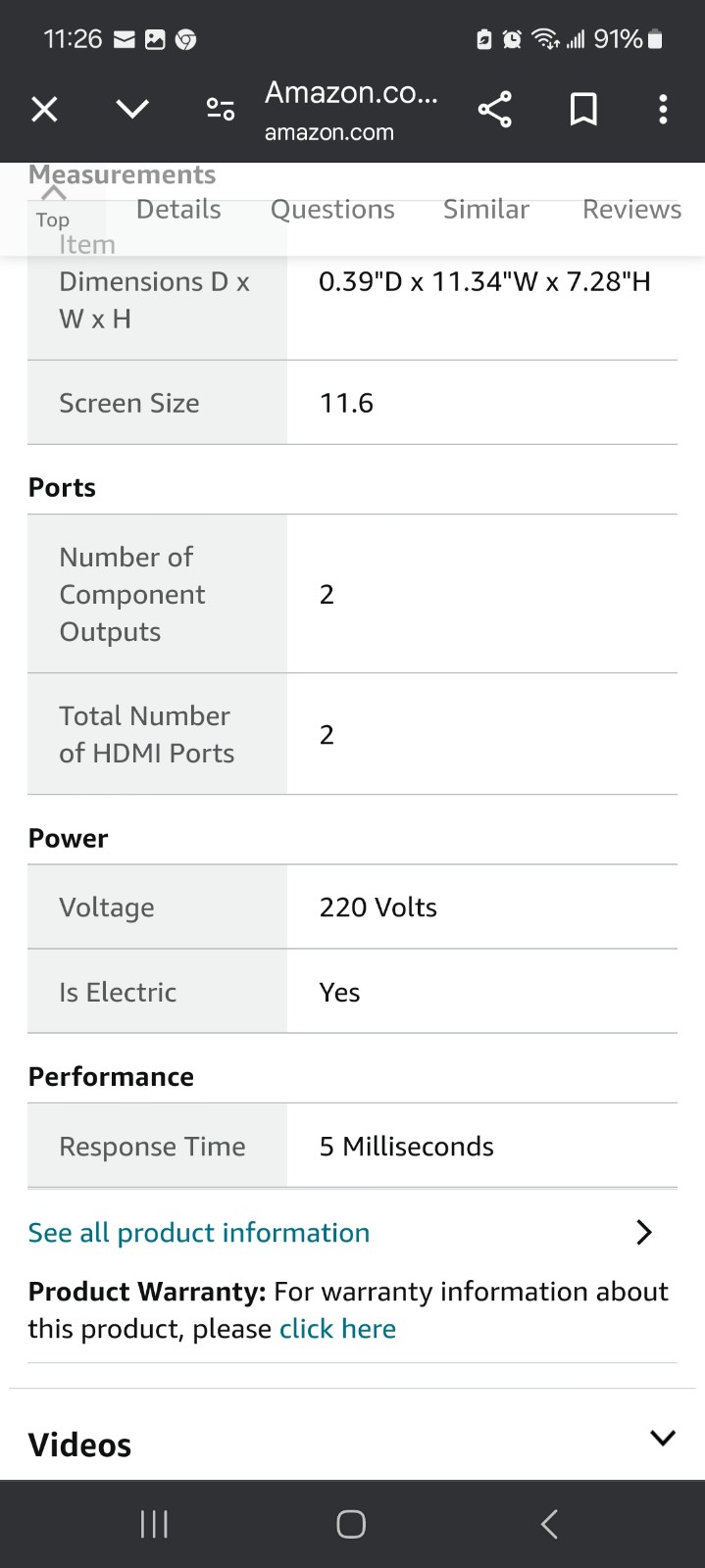Close the custom tab with X icon
Viewport: 705px width, 1568px height.
[44, 109]
